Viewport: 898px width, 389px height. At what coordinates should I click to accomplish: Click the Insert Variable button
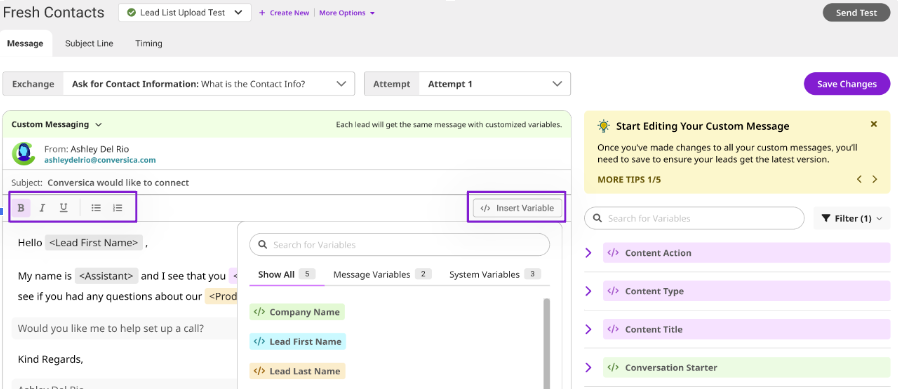point(518,208)
